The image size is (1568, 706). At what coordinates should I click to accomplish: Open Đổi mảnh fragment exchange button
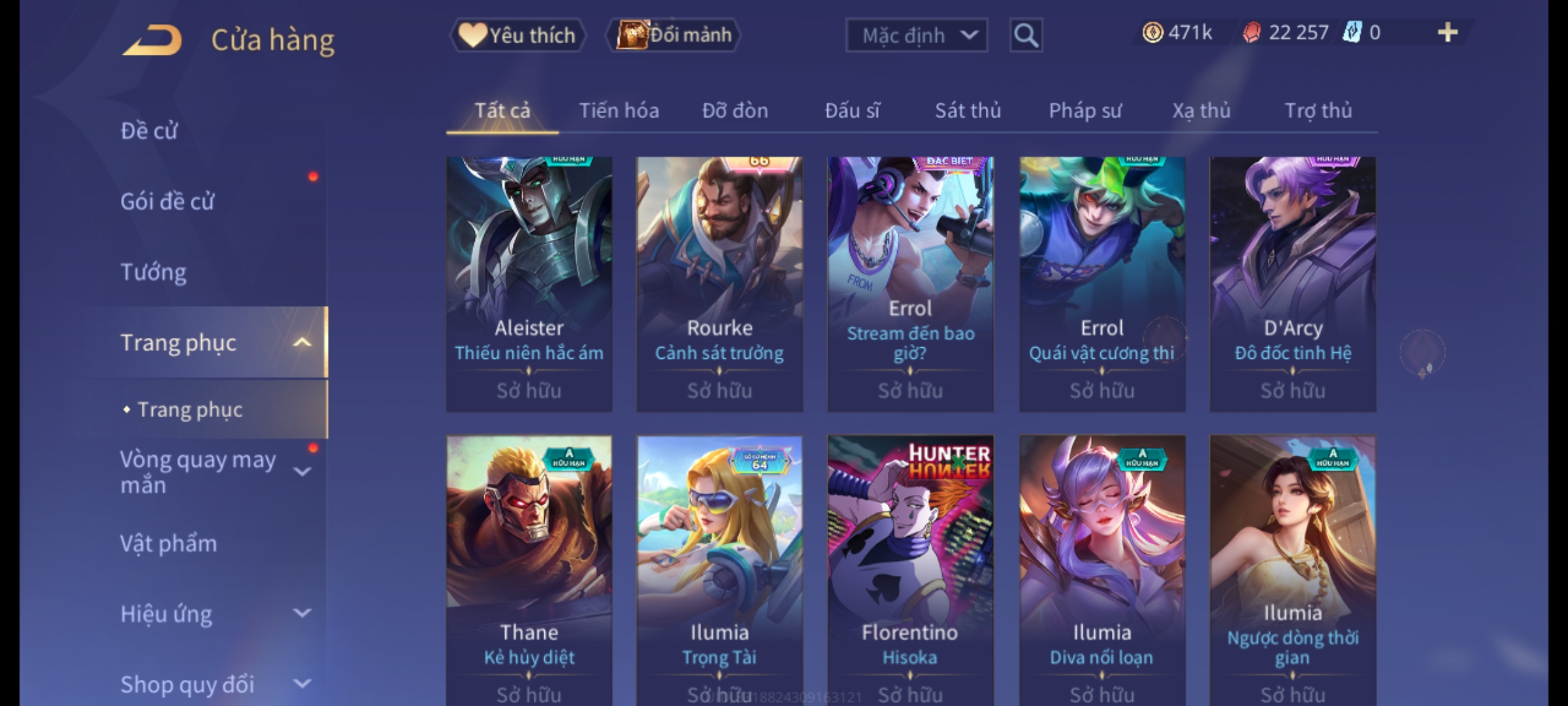pos(674,35)
